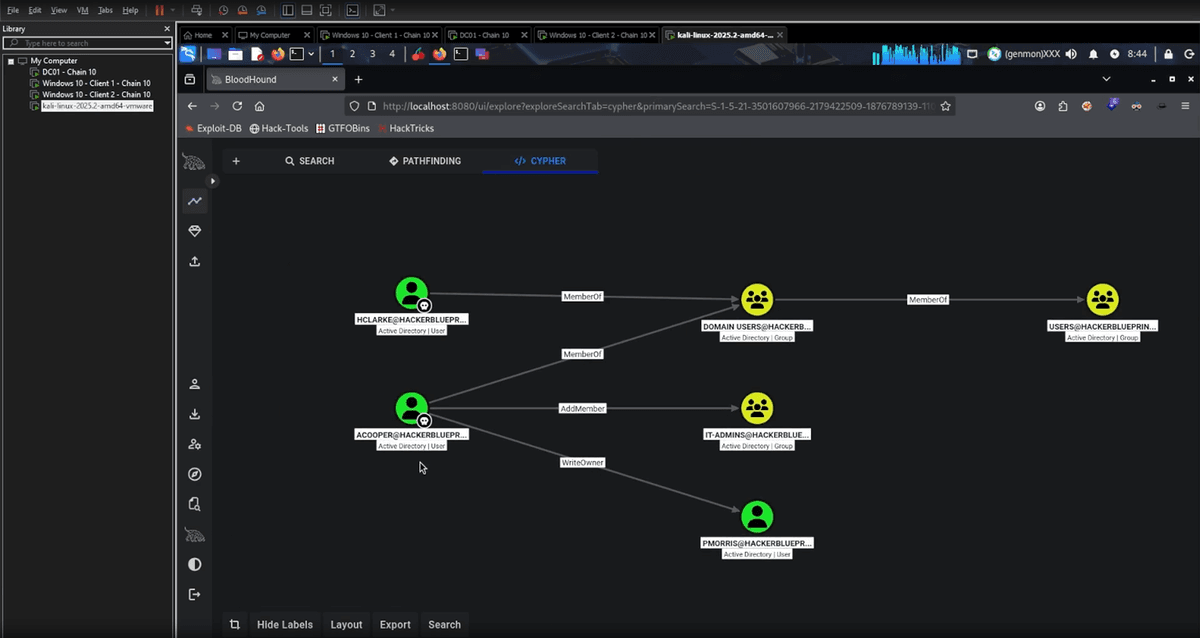Bookmark this page with the star icon
The image size is (1200, 638).
945,106
